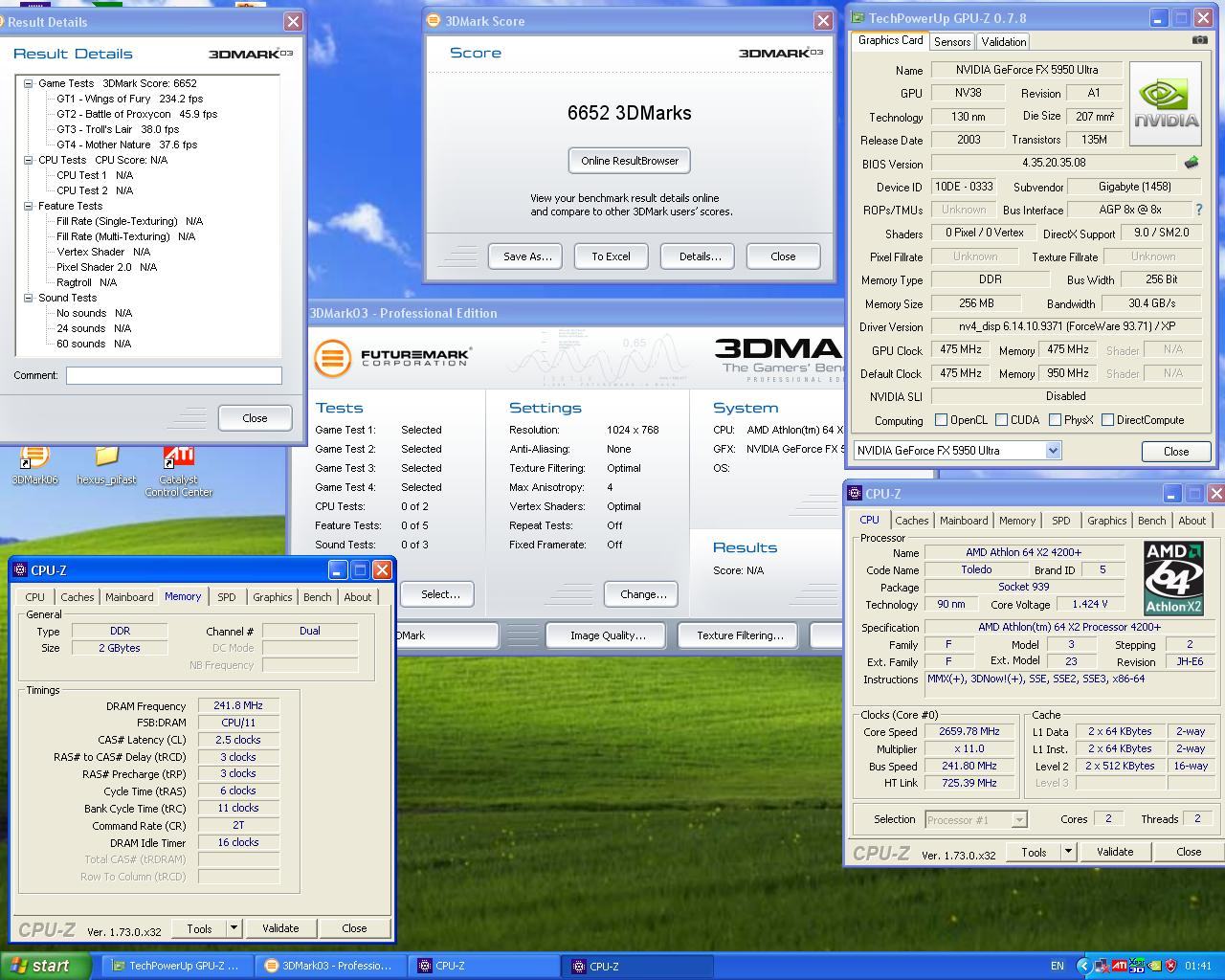Open the About tab in CPU-Z Memory window
Image resolution: width=1225 pixels, height=980 pixels.
(357, 597)
